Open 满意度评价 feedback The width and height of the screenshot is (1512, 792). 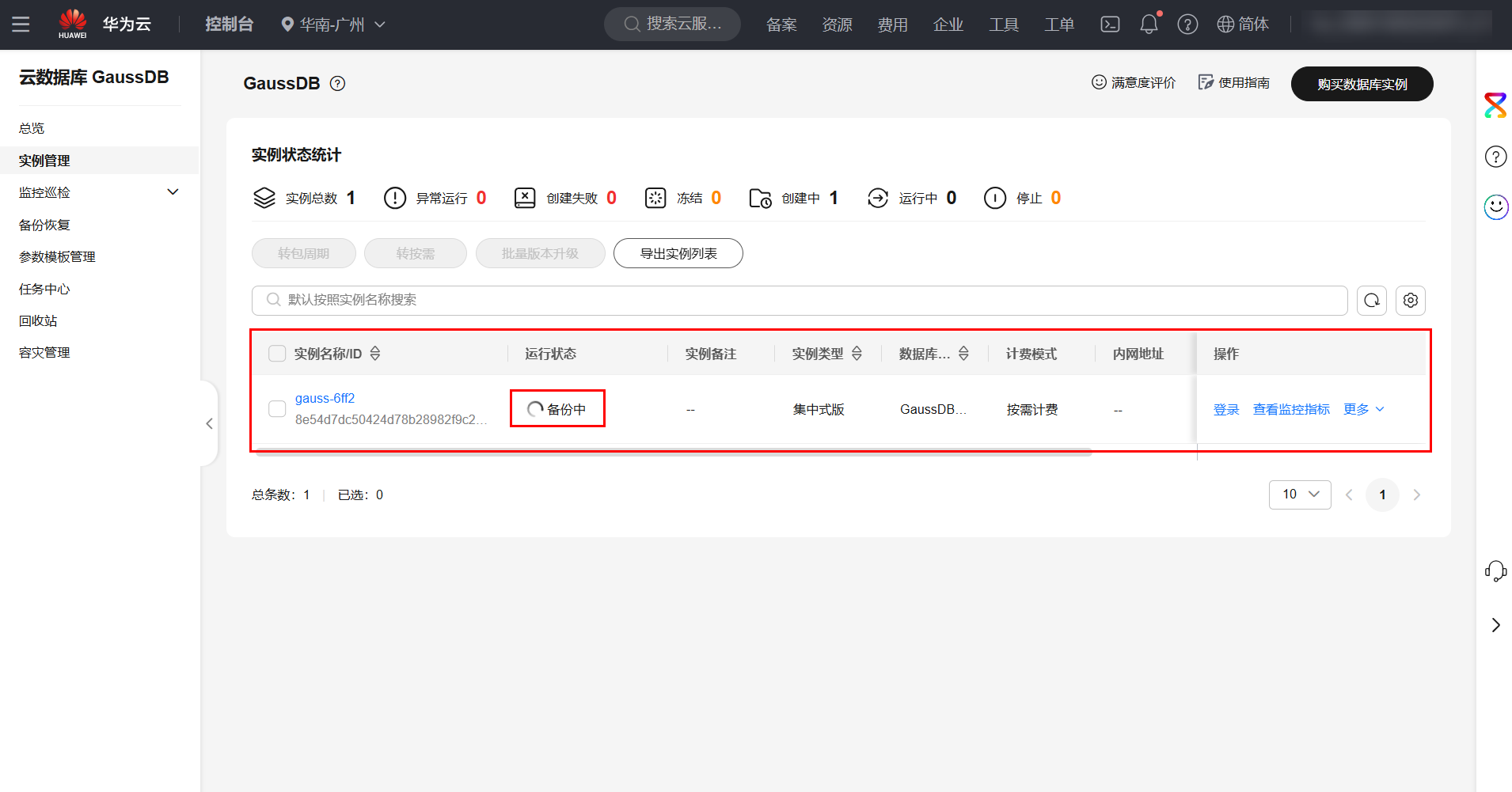(x=1134, y=82)
